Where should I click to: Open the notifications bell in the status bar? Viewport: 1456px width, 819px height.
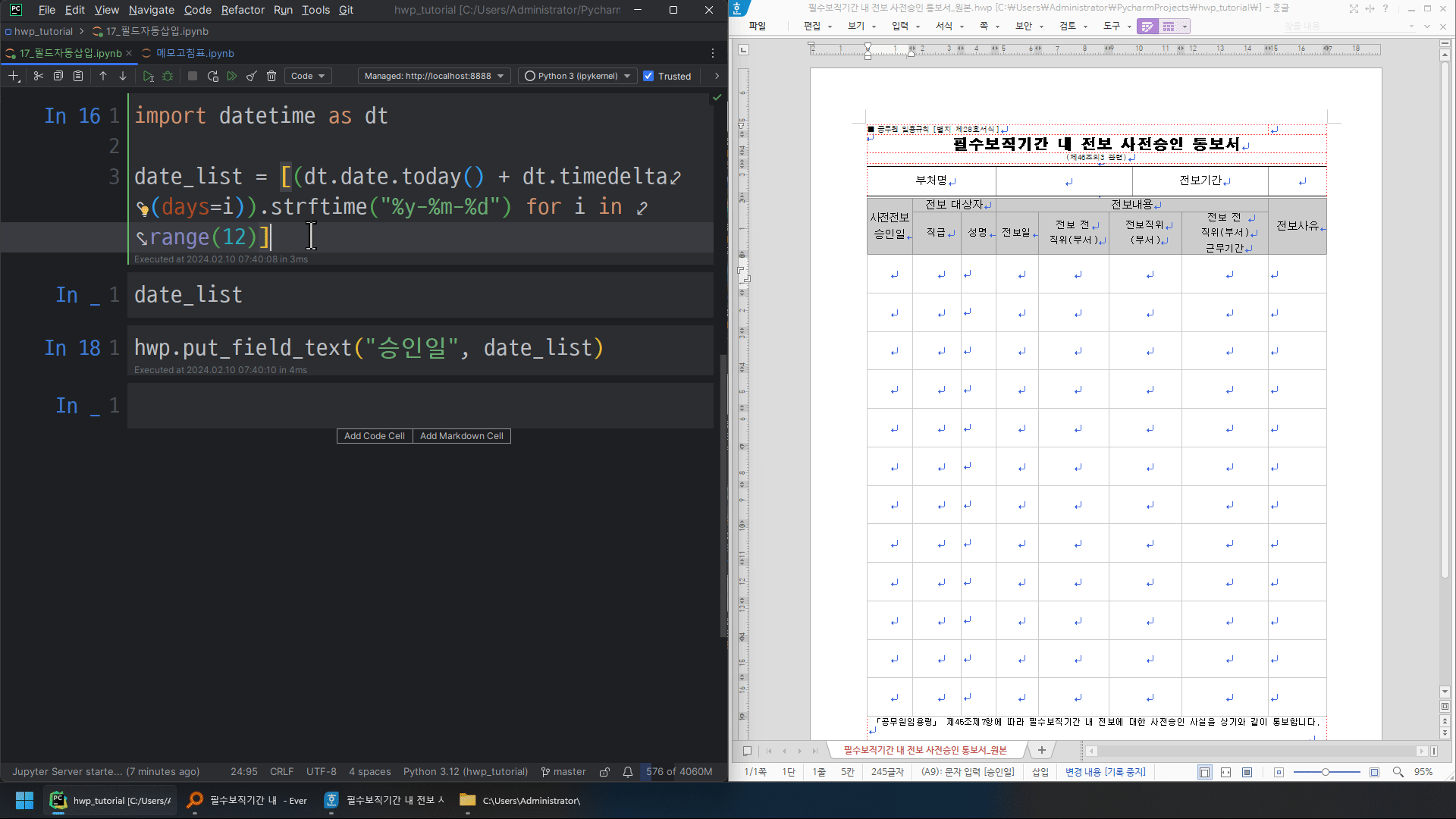click(628, 772)
